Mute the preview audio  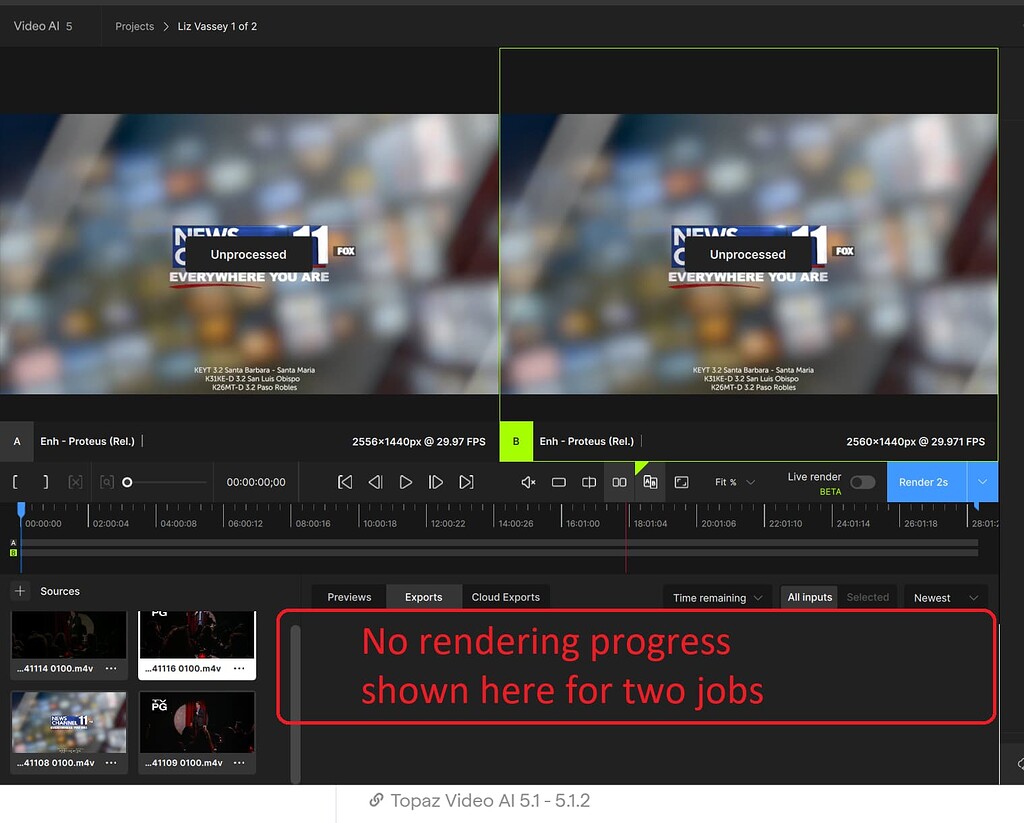tap(527, 481)
